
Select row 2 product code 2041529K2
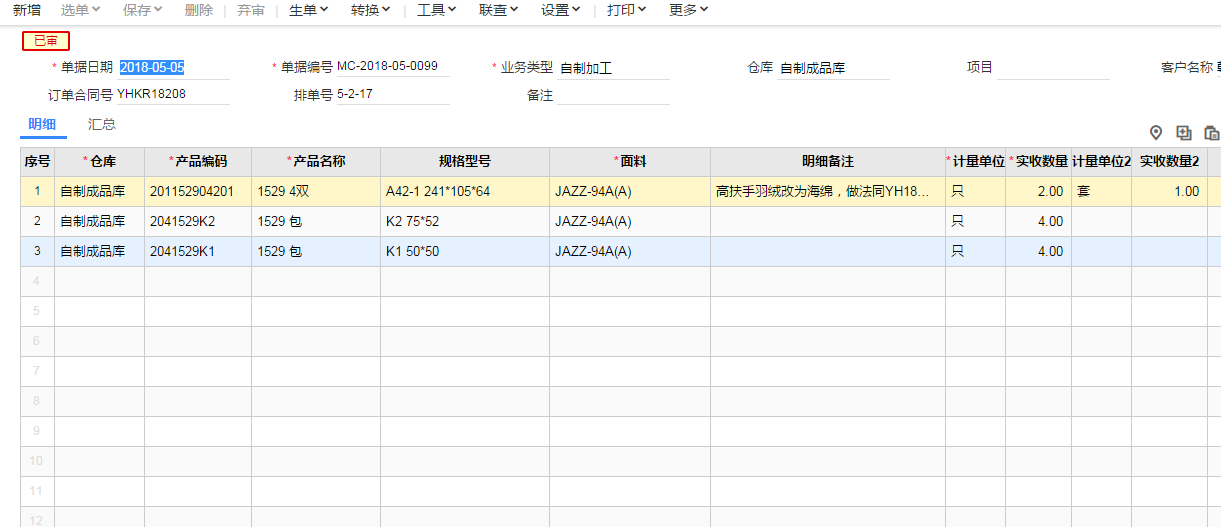point(182,222)
